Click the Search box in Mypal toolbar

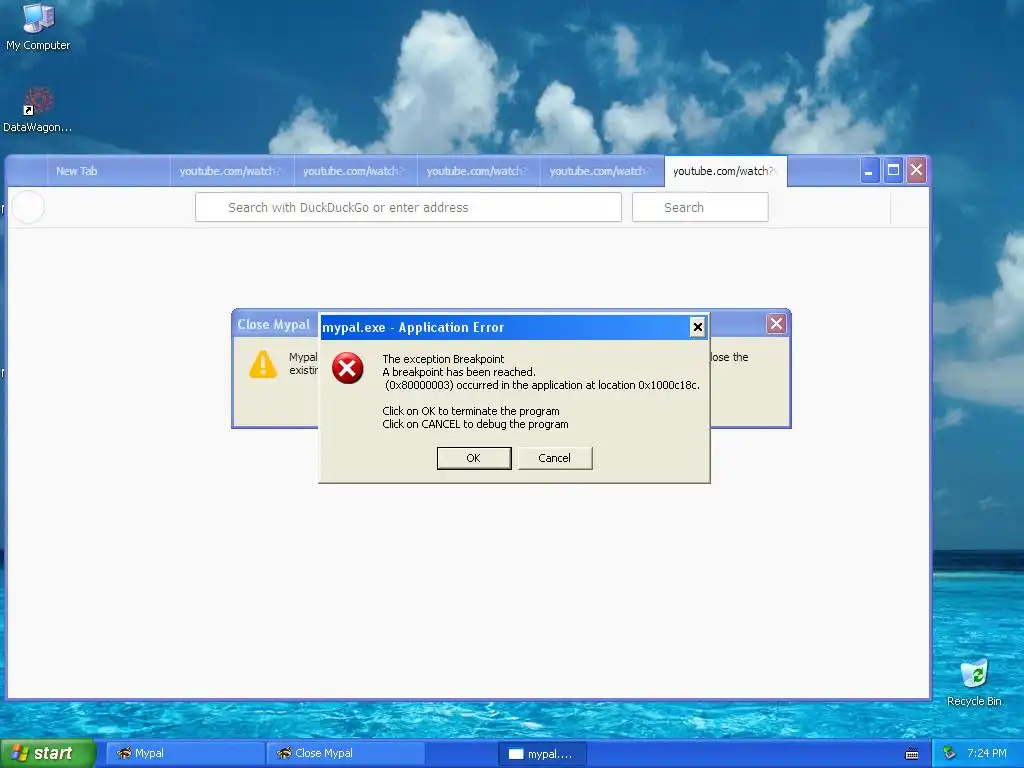(700, 207)
